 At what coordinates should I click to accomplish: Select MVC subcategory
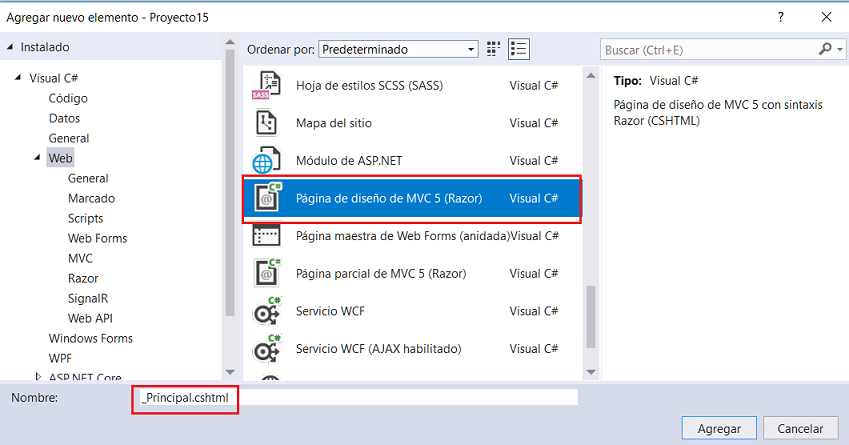point(80,258)
